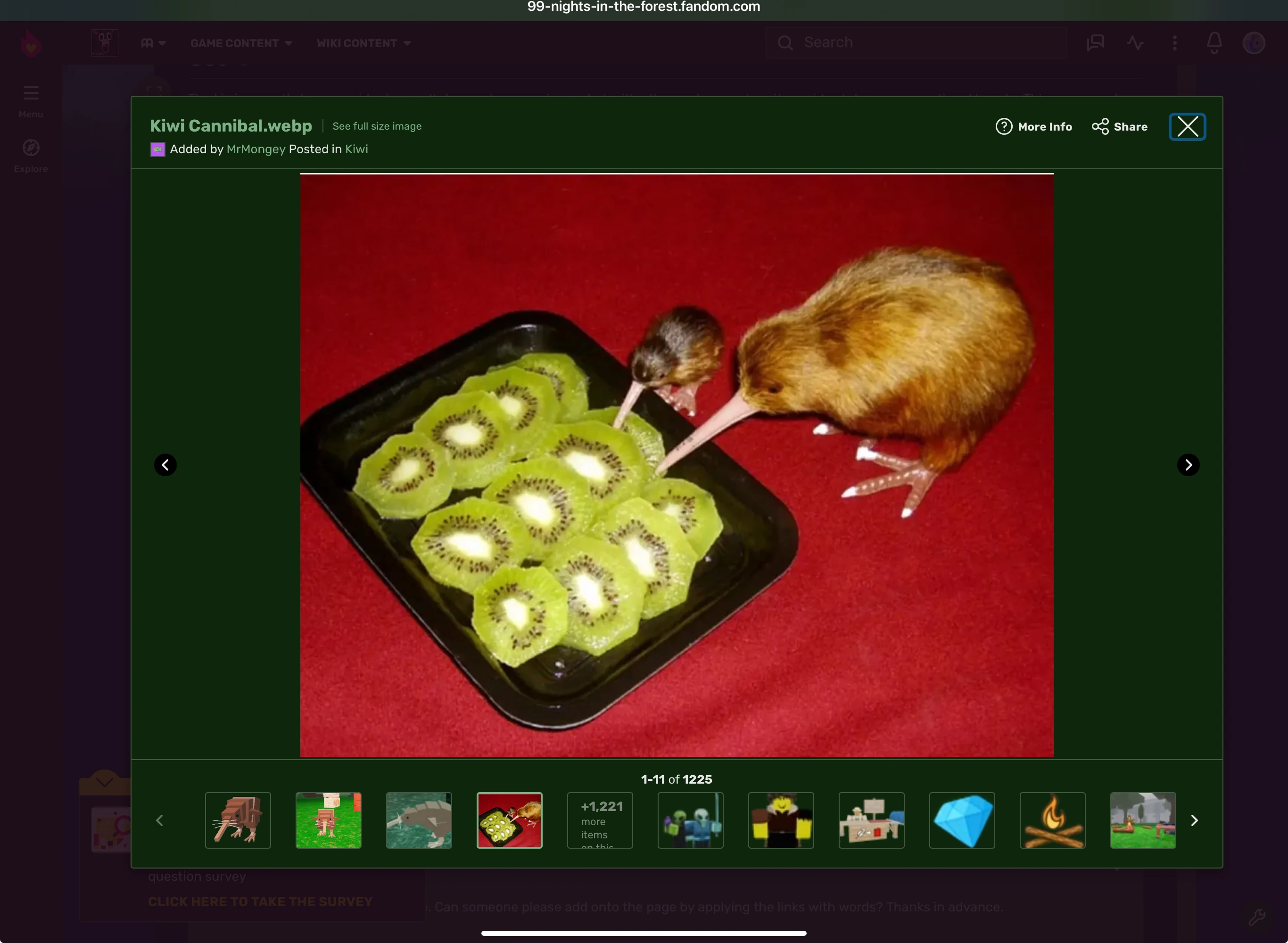Open the three-dot more options menu

click(x=1174, y=42)
